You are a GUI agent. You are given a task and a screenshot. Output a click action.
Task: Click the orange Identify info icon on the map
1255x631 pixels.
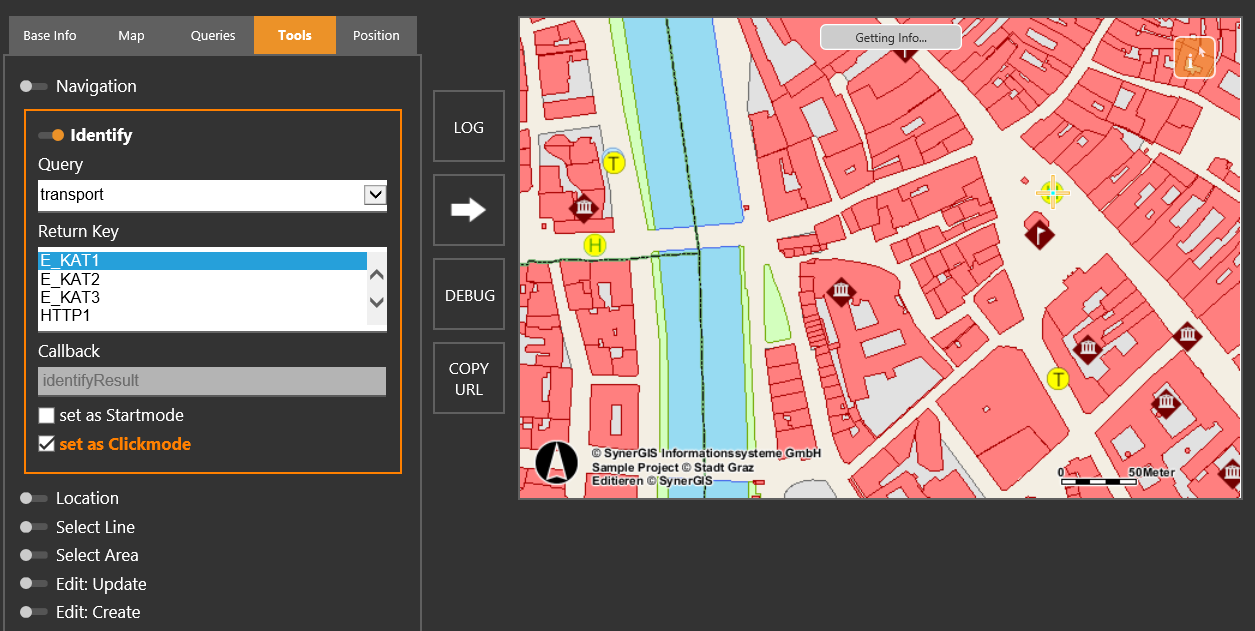point(1194,57)
